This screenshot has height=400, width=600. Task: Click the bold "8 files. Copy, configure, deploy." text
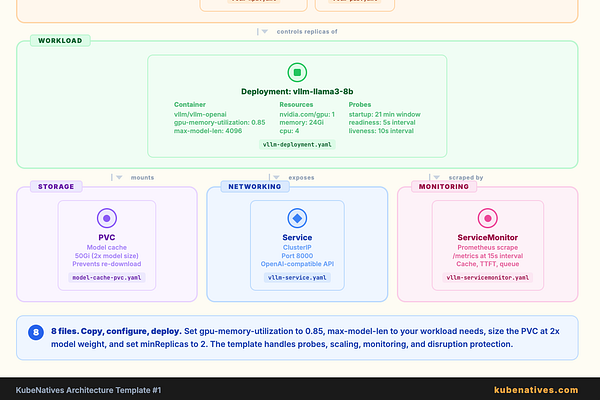click(x=116, y=331)
